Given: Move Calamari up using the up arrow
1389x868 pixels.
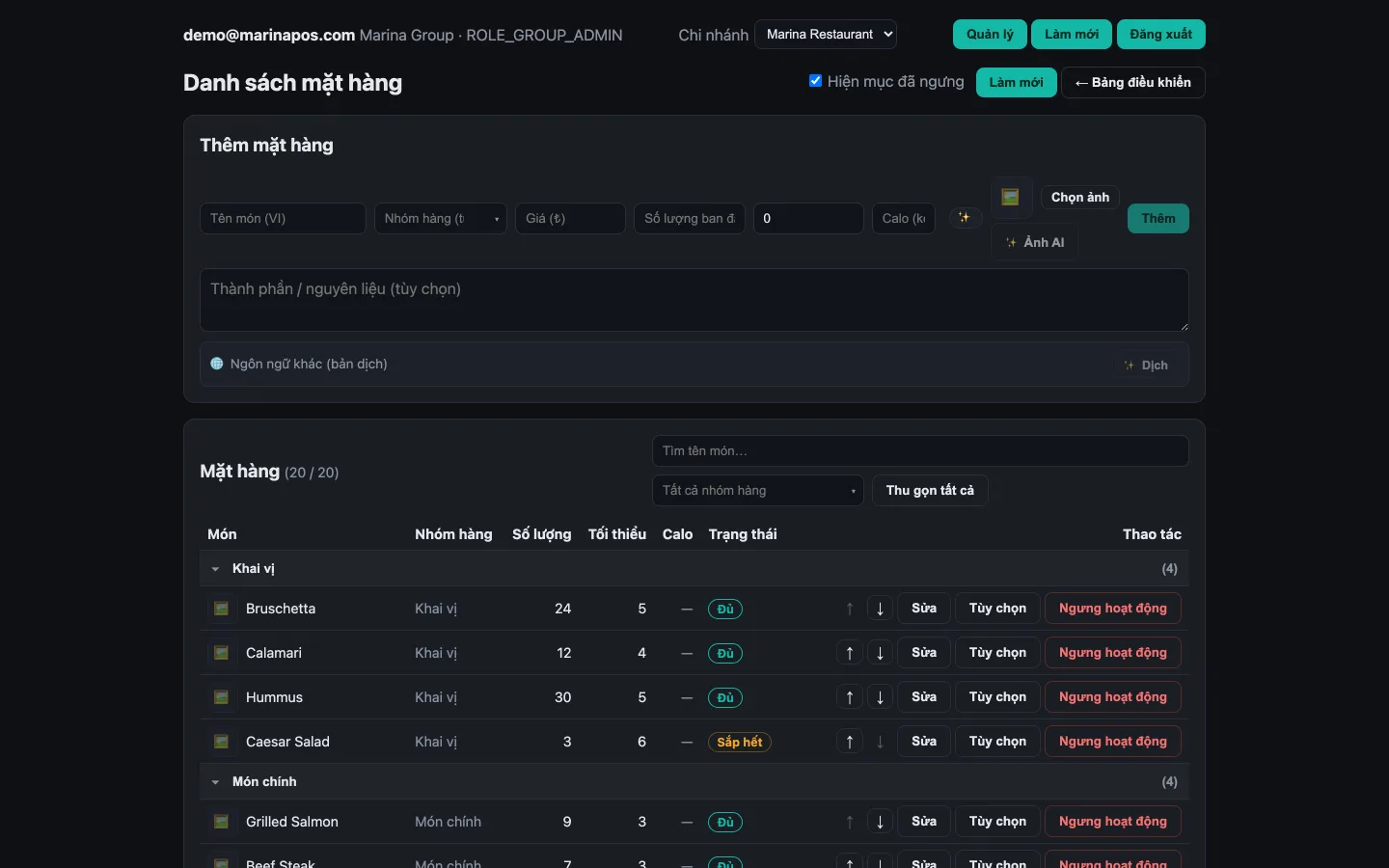Looking at the screenshot, I should click(850, 653).
